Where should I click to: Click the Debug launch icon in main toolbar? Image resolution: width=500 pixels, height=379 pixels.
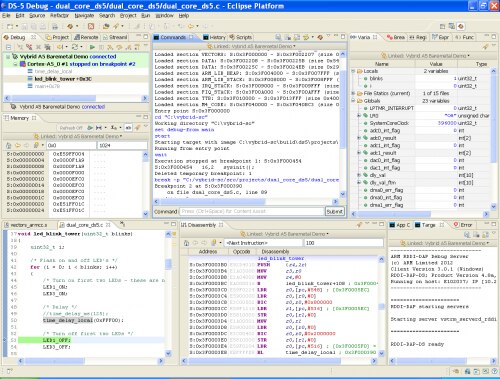(x=70, y=26)
